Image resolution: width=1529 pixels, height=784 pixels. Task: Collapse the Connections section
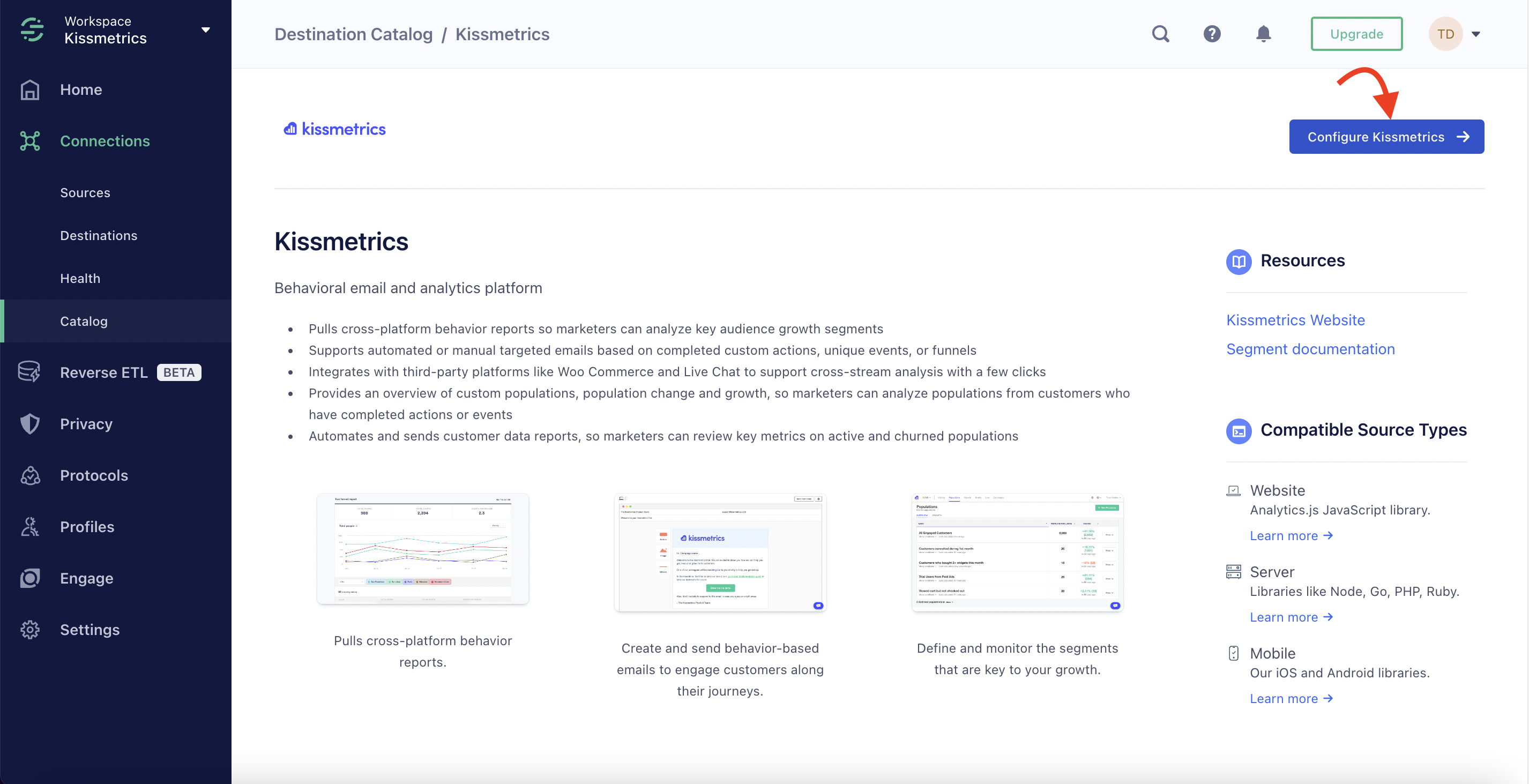coord(105,141)
